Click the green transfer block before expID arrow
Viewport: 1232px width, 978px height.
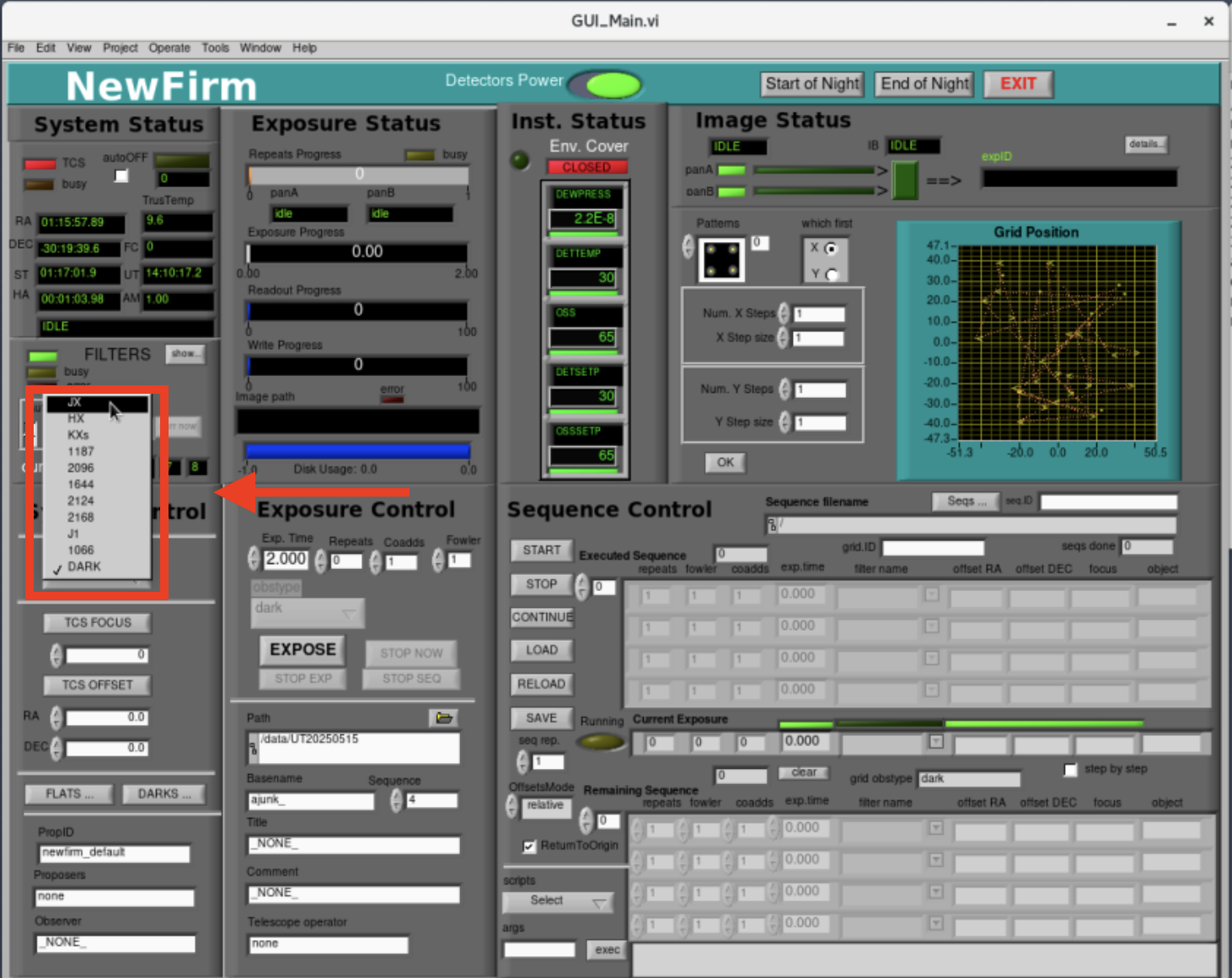point(905,180)
